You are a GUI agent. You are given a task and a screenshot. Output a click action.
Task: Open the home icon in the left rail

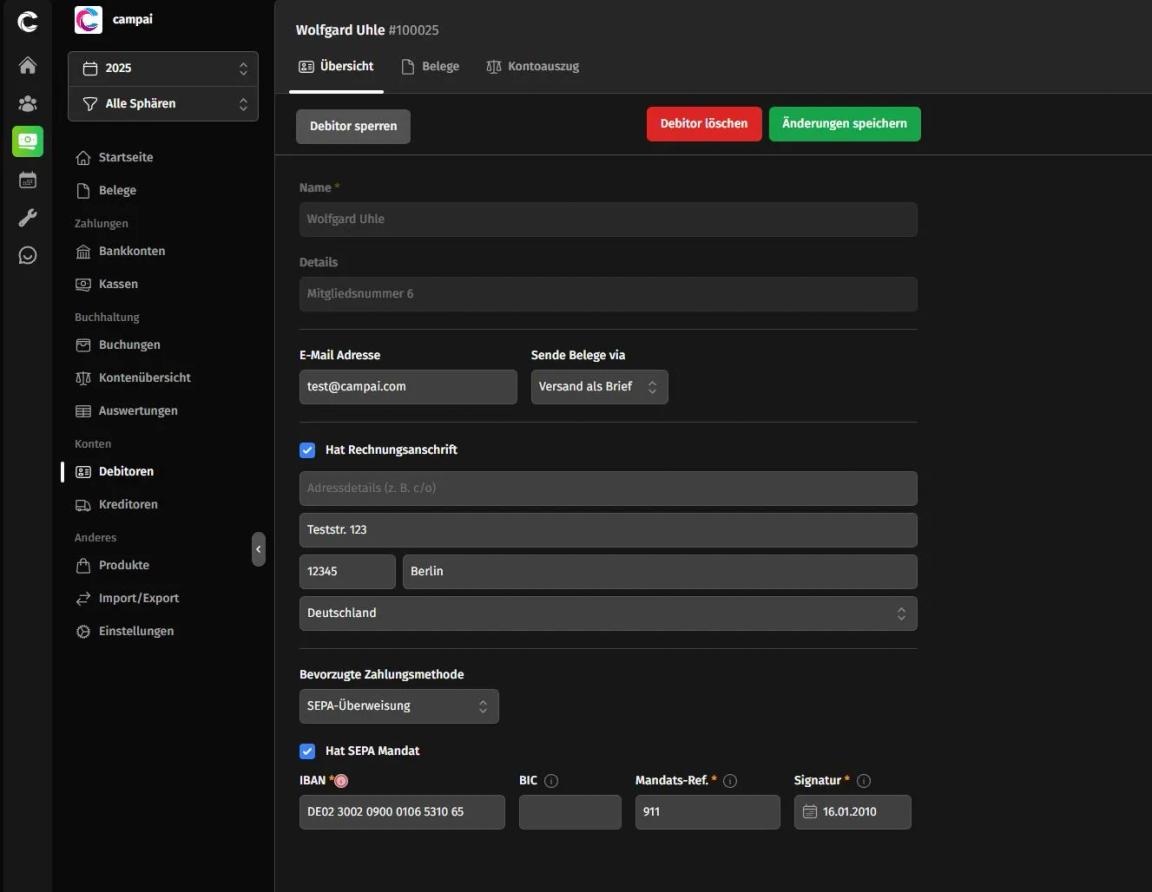coord(27,65)
